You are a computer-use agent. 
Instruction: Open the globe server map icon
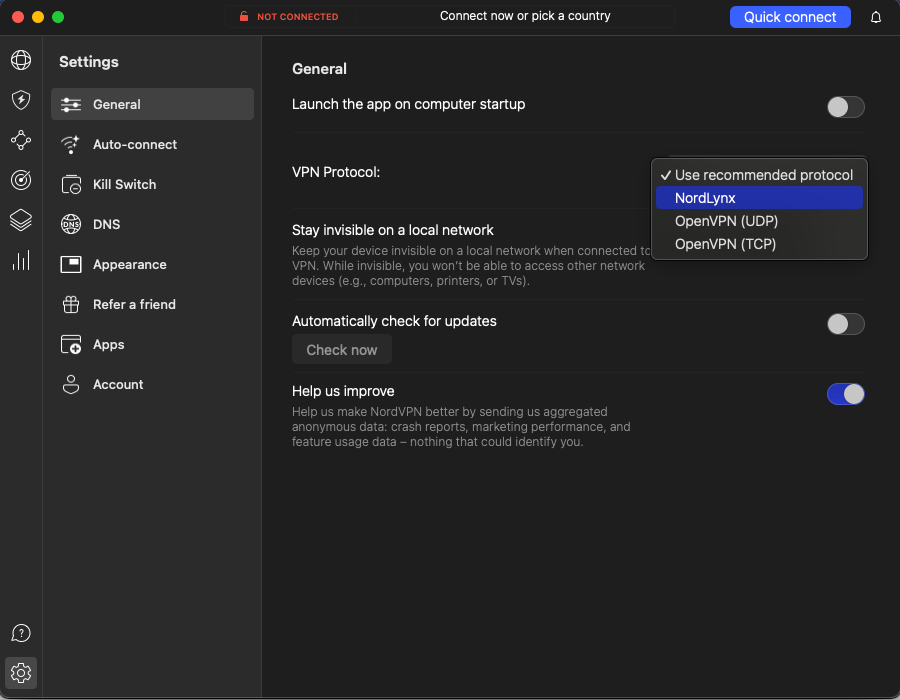coord(21,60)
